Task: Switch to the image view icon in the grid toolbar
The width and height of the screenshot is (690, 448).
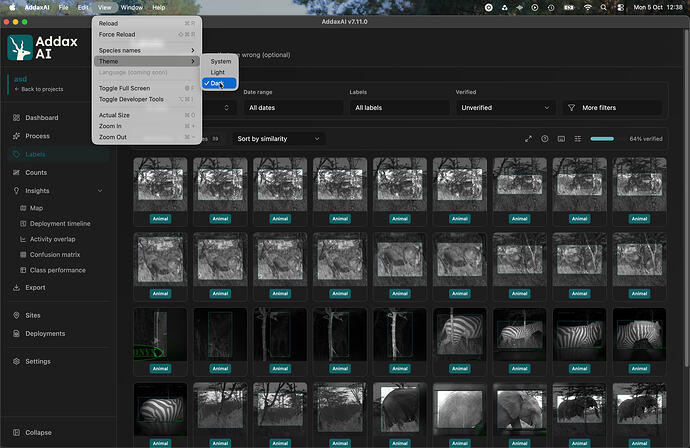Action: pos(561,139)
